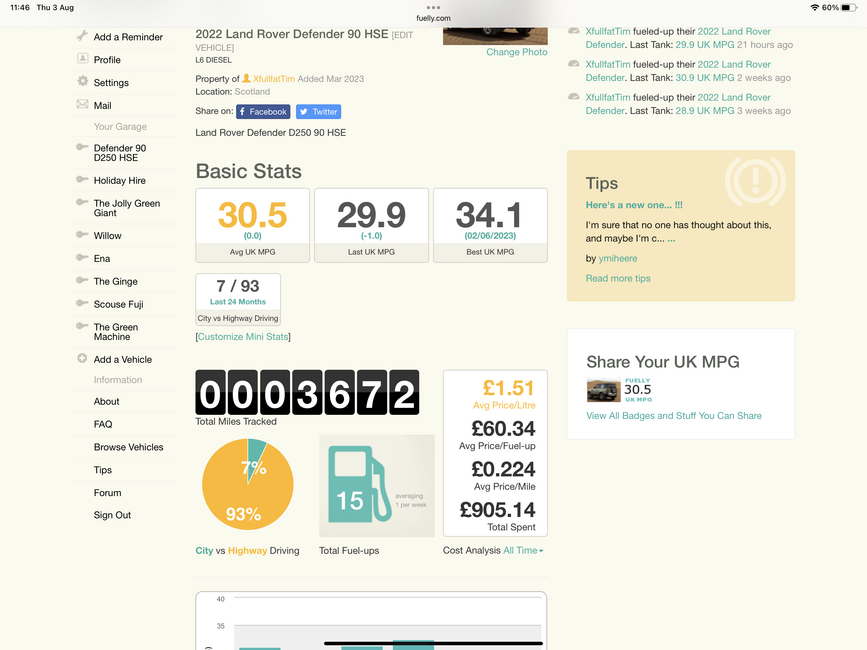Share on Twitter button

pyautogui.click(x=318, y=112)
